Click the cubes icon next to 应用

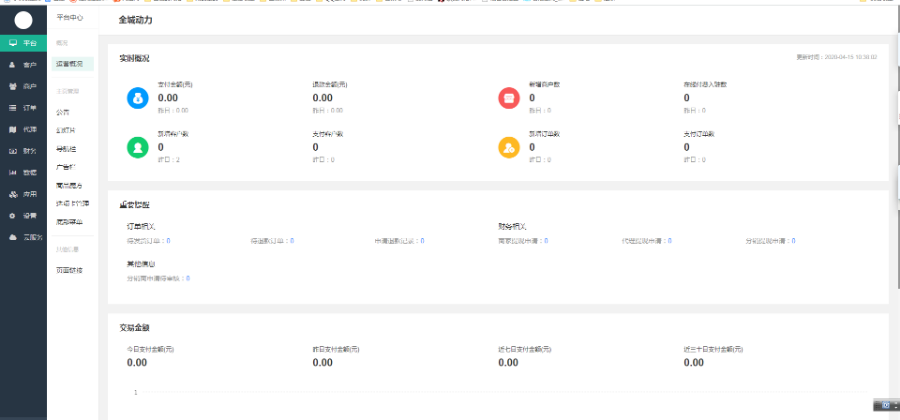click(12, 195)
